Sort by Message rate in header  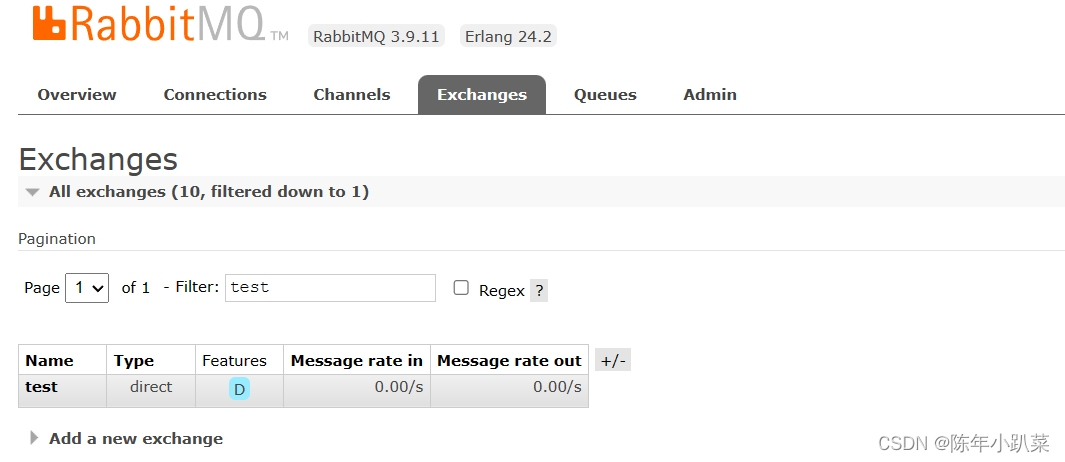click(x=357, y=361)
